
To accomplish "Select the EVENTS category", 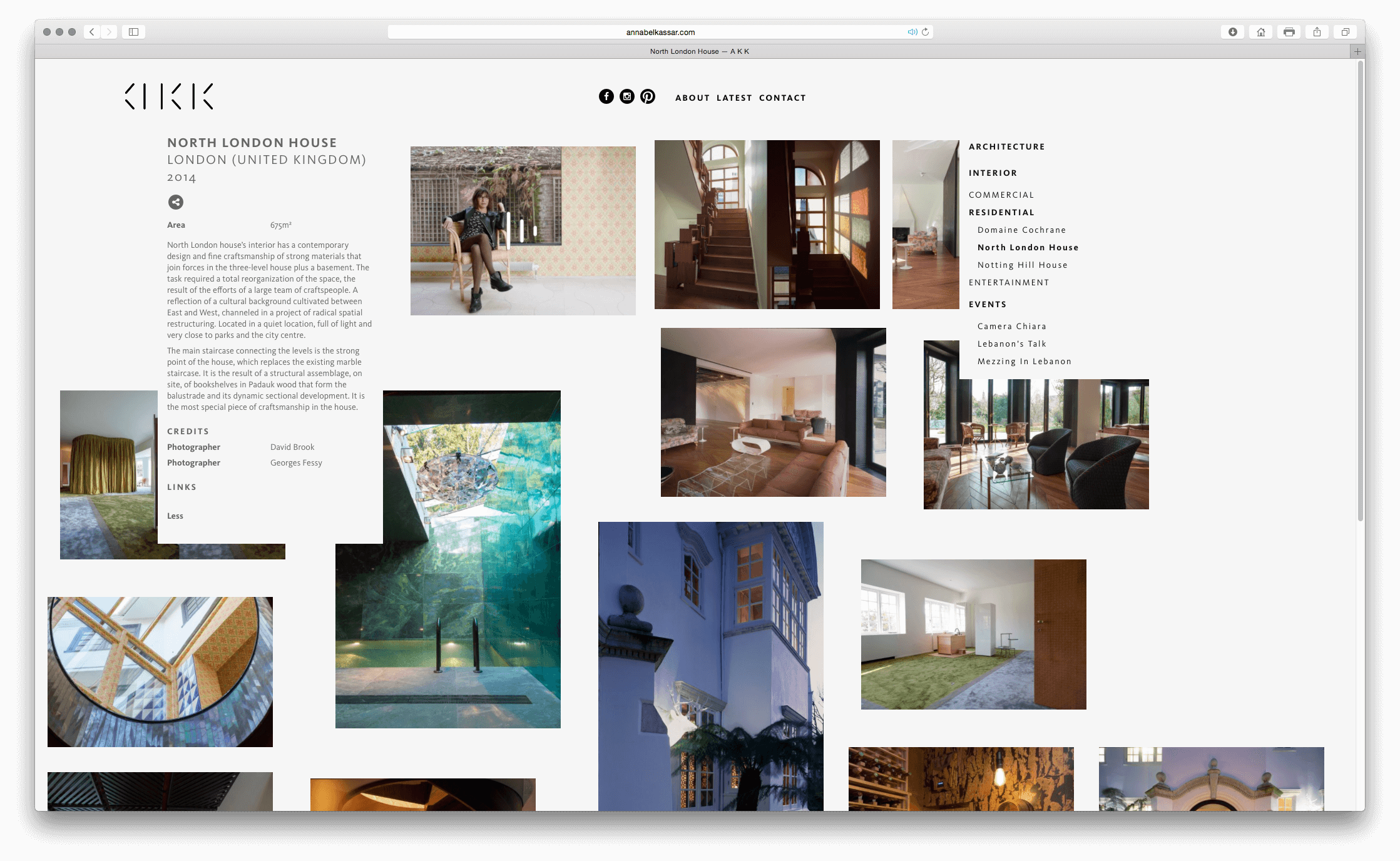I will click(x=988, y=304).
